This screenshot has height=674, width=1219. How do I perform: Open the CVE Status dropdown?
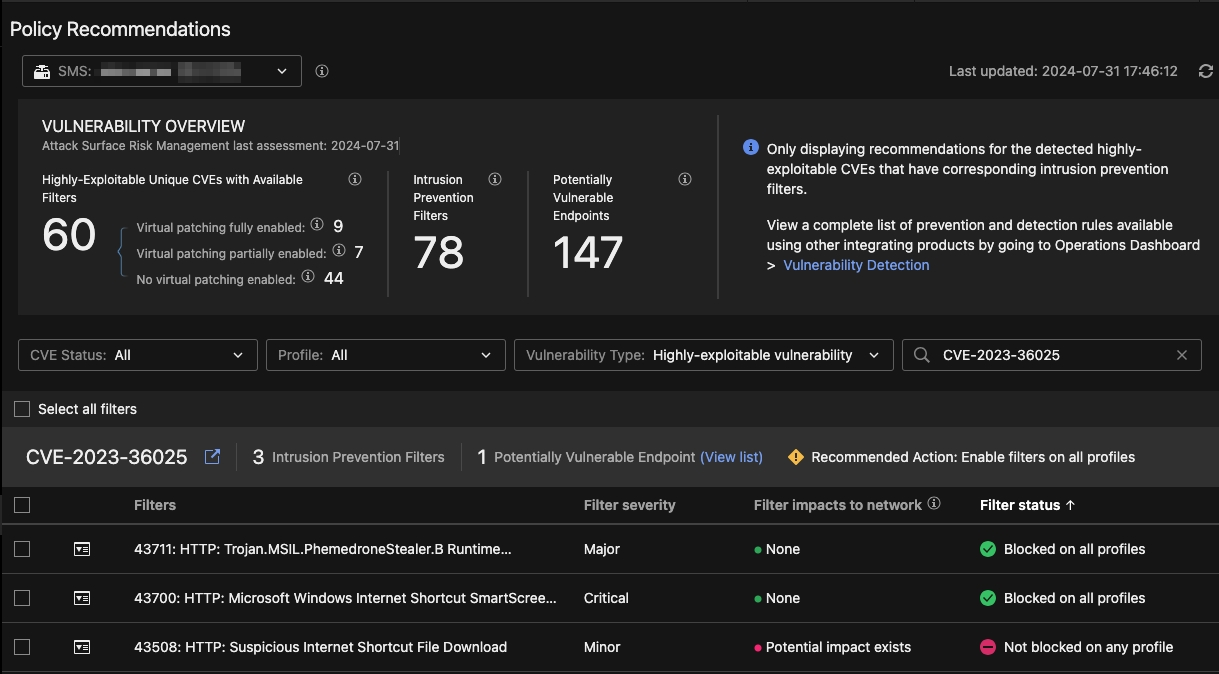tap(137, 355)
